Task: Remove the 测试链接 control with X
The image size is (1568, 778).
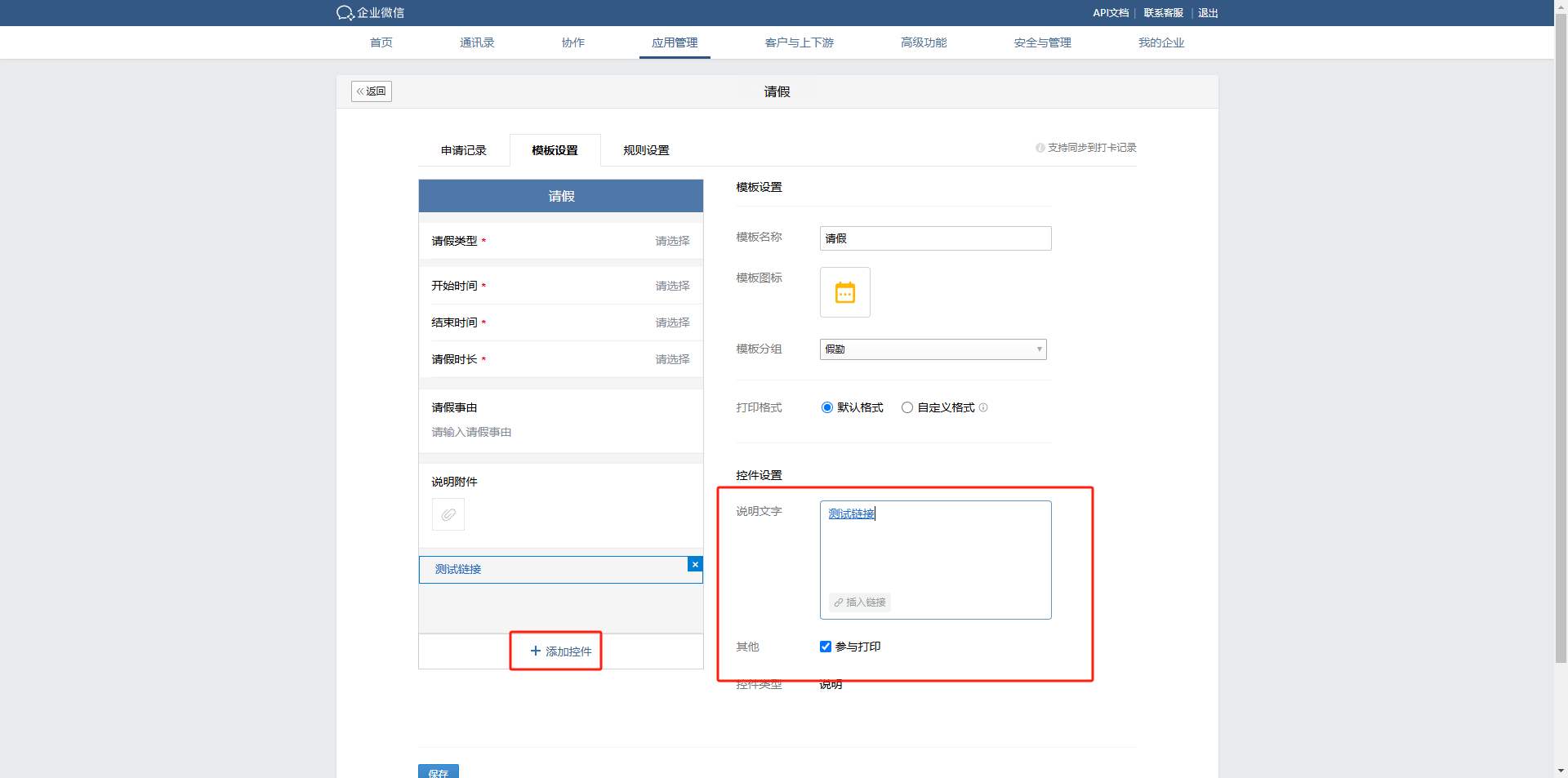Action: pyautogui.click(x=695, y=564)
